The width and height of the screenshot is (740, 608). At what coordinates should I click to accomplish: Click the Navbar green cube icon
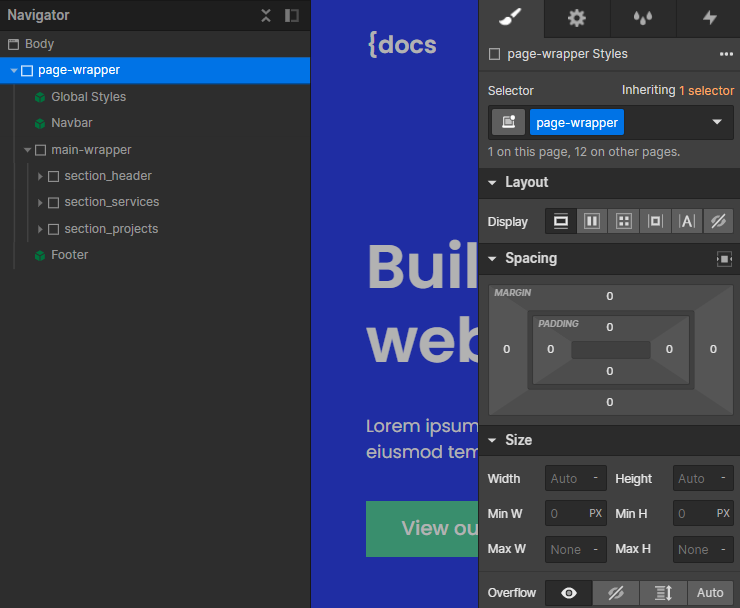point(40,123)
